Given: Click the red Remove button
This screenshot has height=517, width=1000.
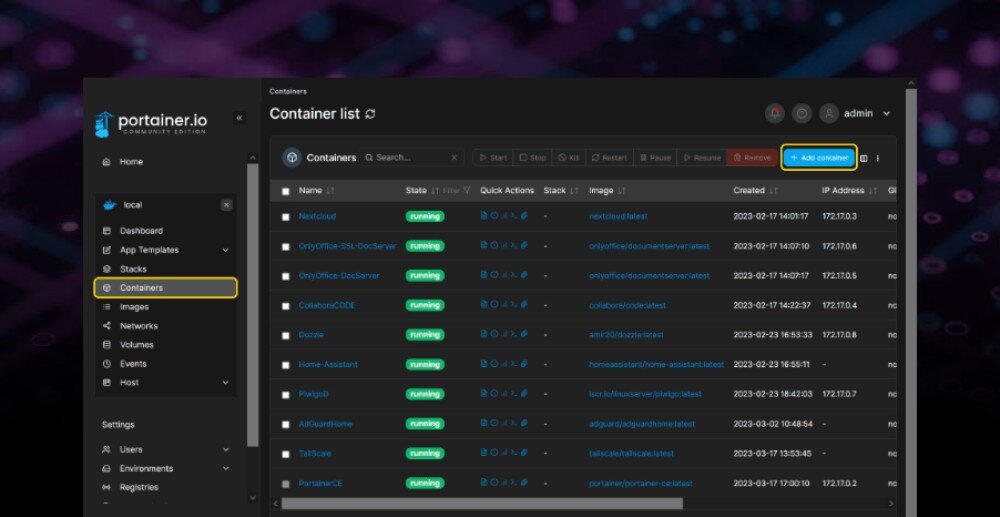Looking at the screenshot, I should (x=752, y=157).
